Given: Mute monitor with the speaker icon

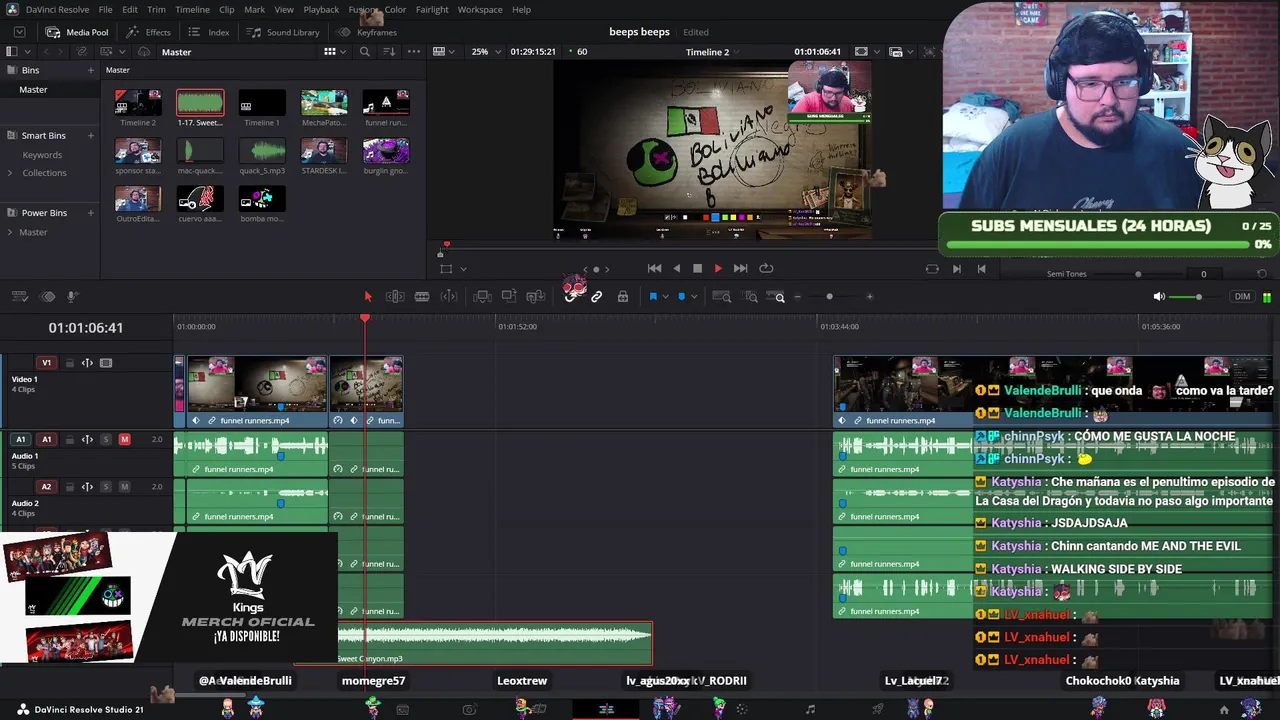Looking at the screenshot, I should click(1159, 297).
